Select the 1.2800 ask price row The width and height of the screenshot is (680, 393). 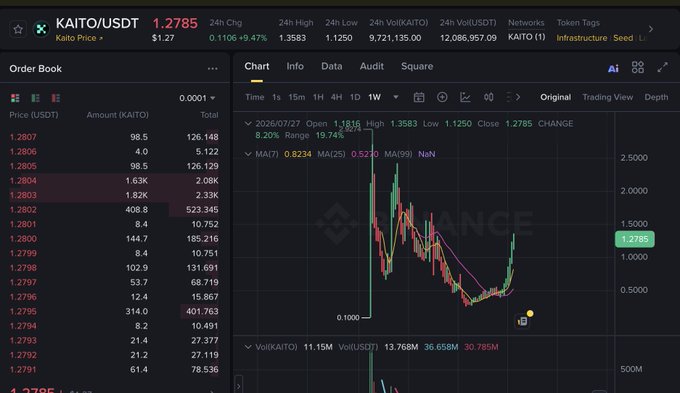click(114, 239)
